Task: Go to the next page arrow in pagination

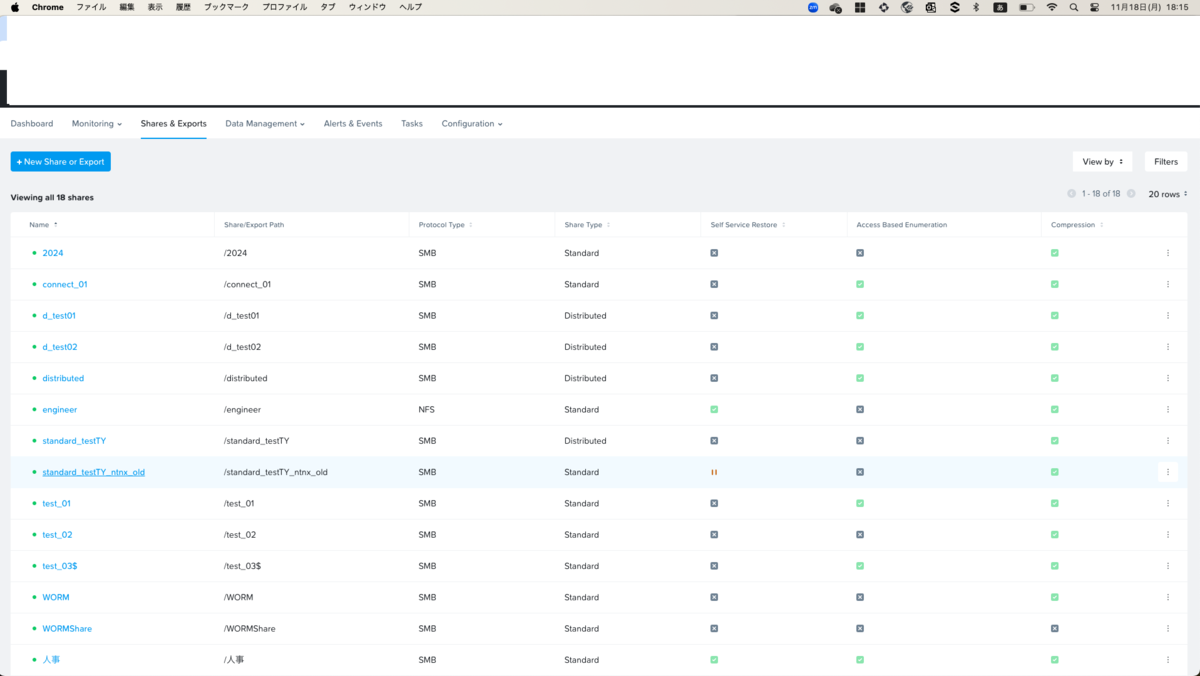Action: click(1131, 193)
